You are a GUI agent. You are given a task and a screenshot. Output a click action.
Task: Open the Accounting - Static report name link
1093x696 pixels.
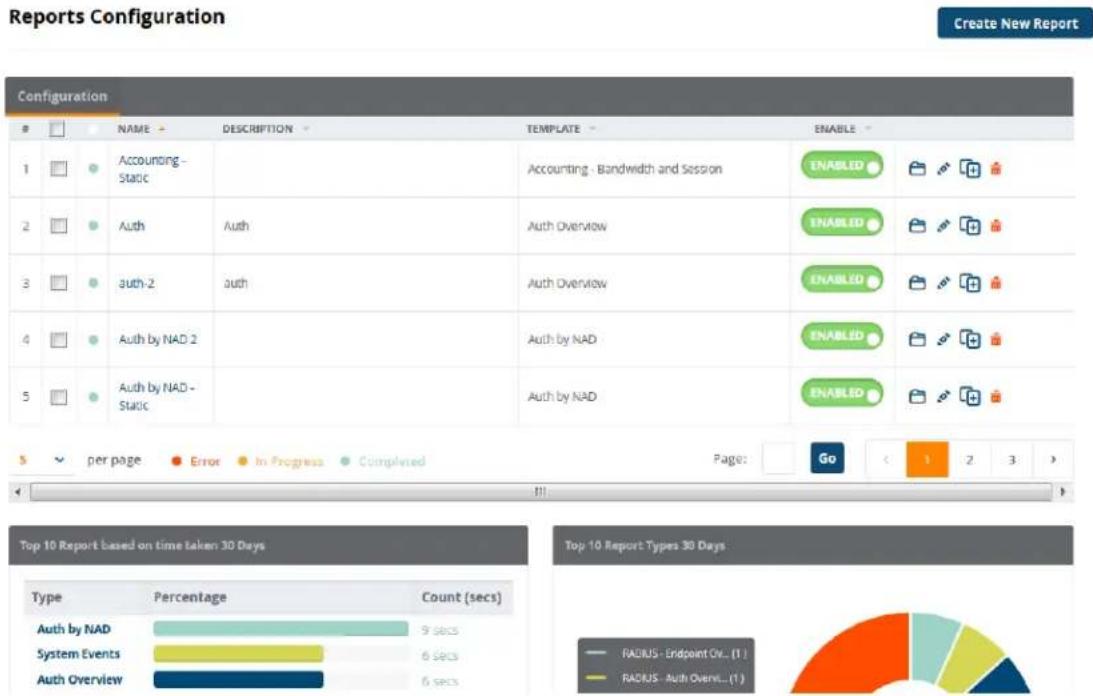pyautogui.click(x=151, y=169)
